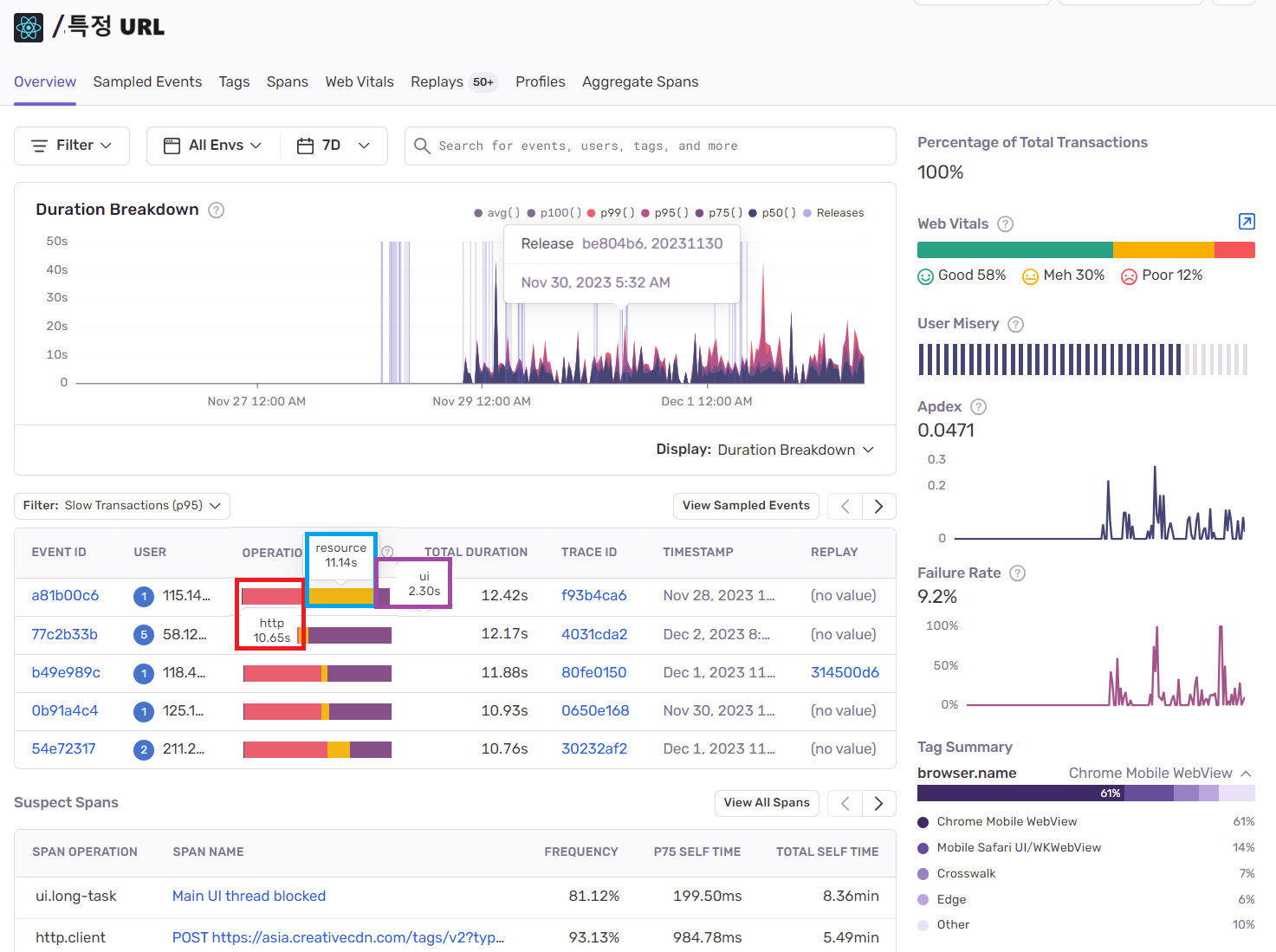Click the calendar icon beside 7D

click(305, 146)
